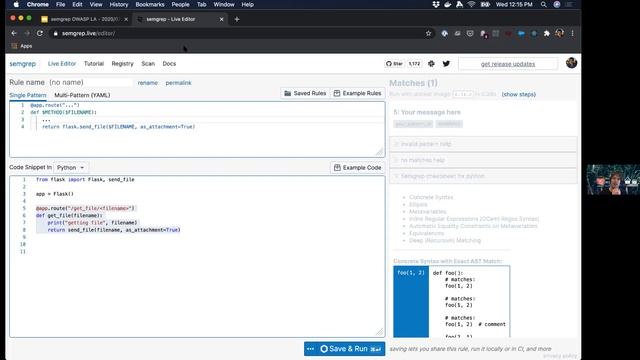The width and height of the screenshot is (640, 360).
Task: Click the ellipsis button beside Save & Run
Action: pyautogui.click(x=311, y=349)
